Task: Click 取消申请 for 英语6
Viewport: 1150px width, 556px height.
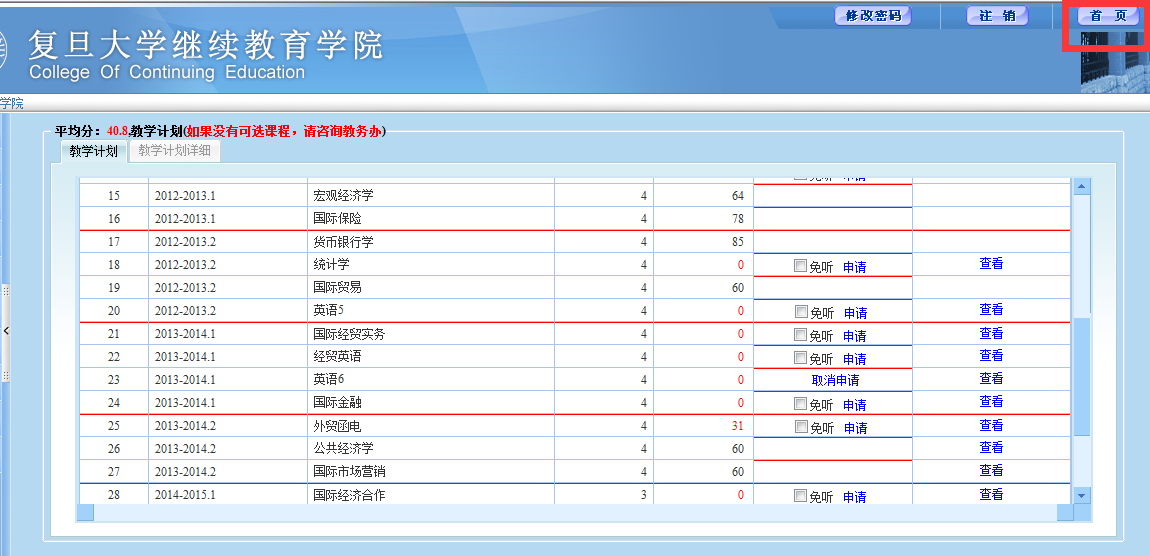Action: pos(834,380)
